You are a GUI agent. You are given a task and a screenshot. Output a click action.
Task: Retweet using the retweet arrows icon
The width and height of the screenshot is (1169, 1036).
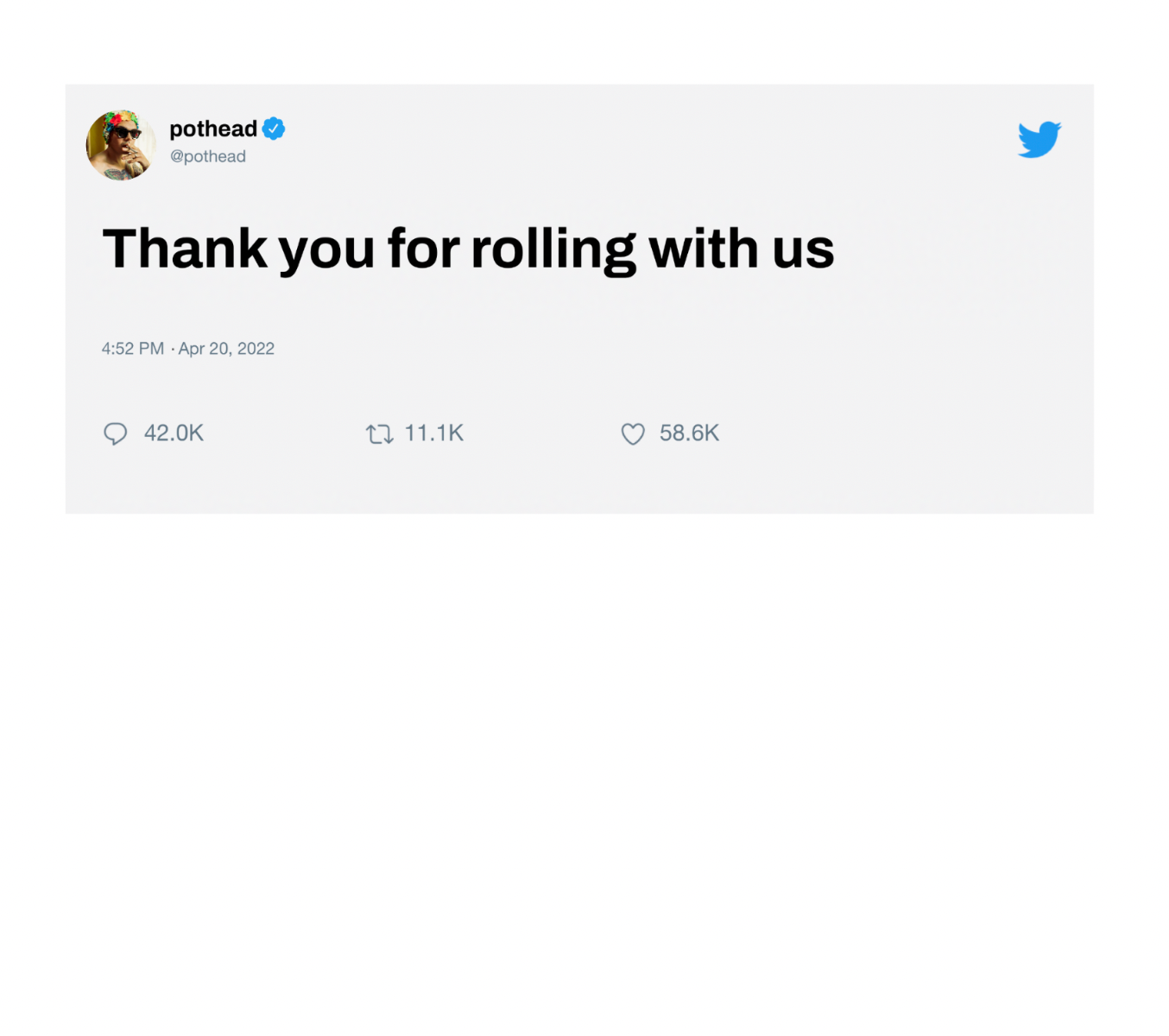pyautogui.click(x=379, y=433)
